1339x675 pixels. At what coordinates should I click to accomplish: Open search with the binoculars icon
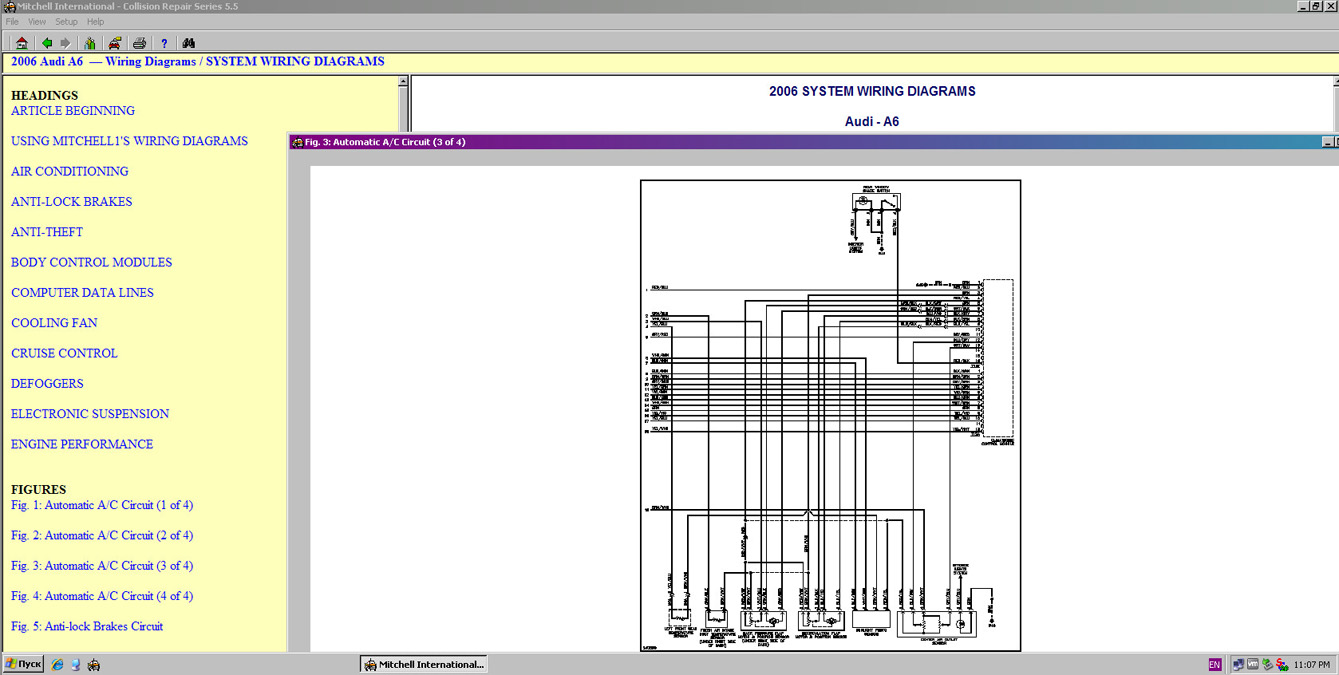click(x=189, y=43)
